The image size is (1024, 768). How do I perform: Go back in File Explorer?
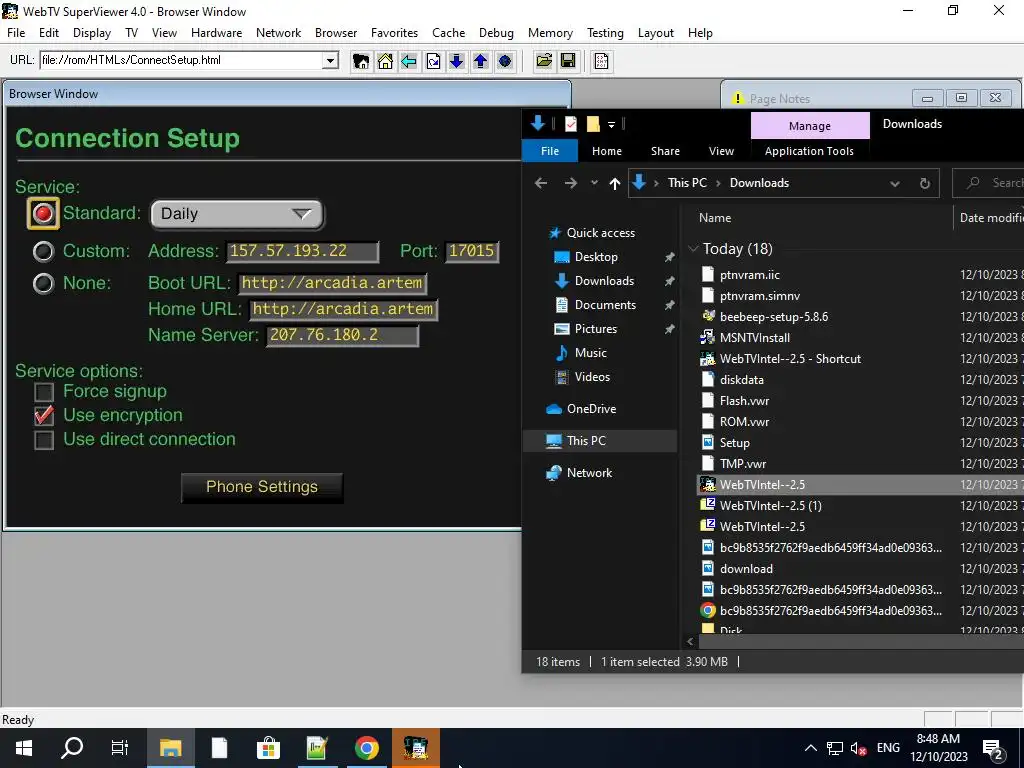point(541,184)
